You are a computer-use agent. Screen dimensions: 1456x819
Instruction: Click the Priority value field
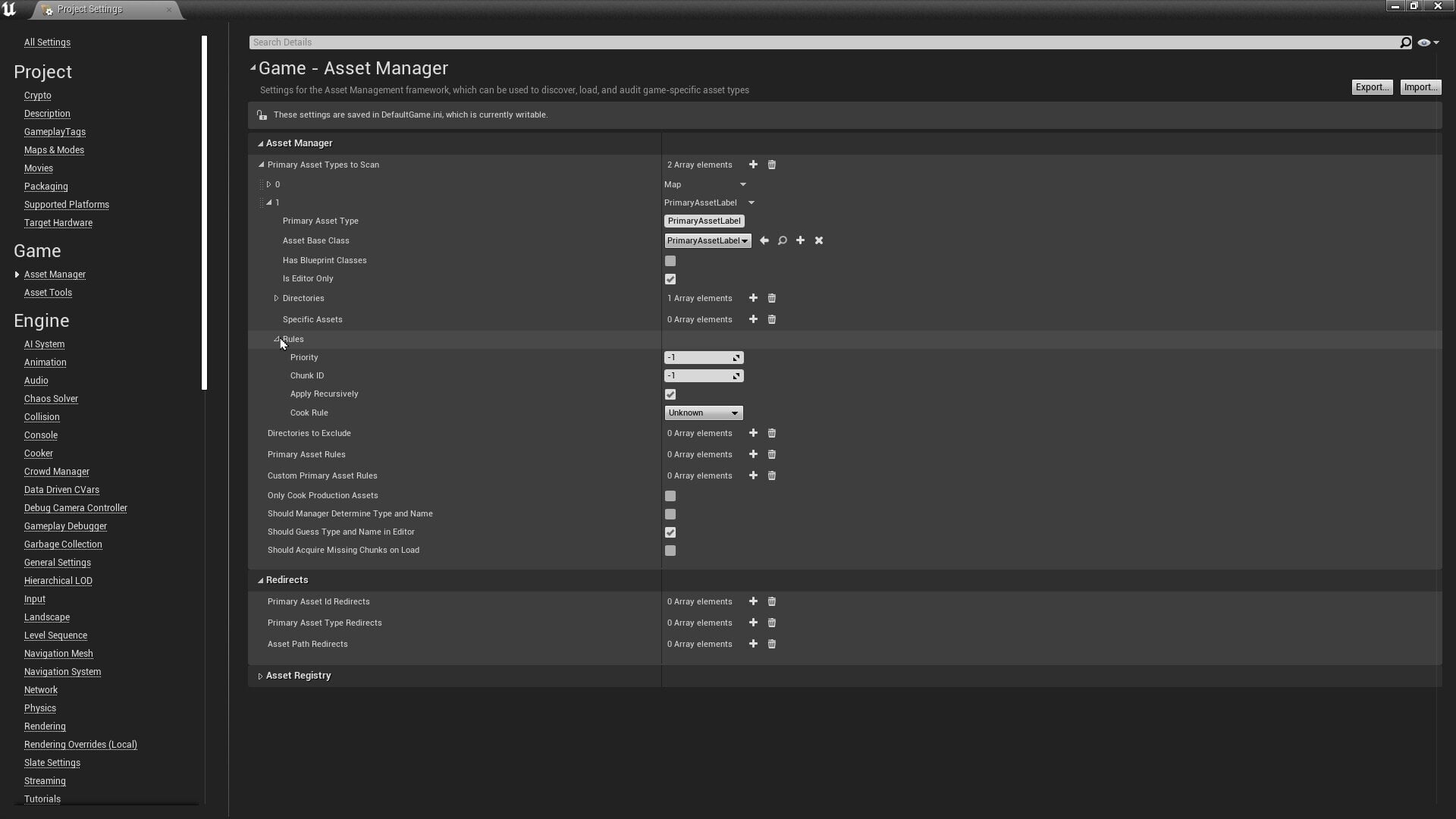point(704,357)
